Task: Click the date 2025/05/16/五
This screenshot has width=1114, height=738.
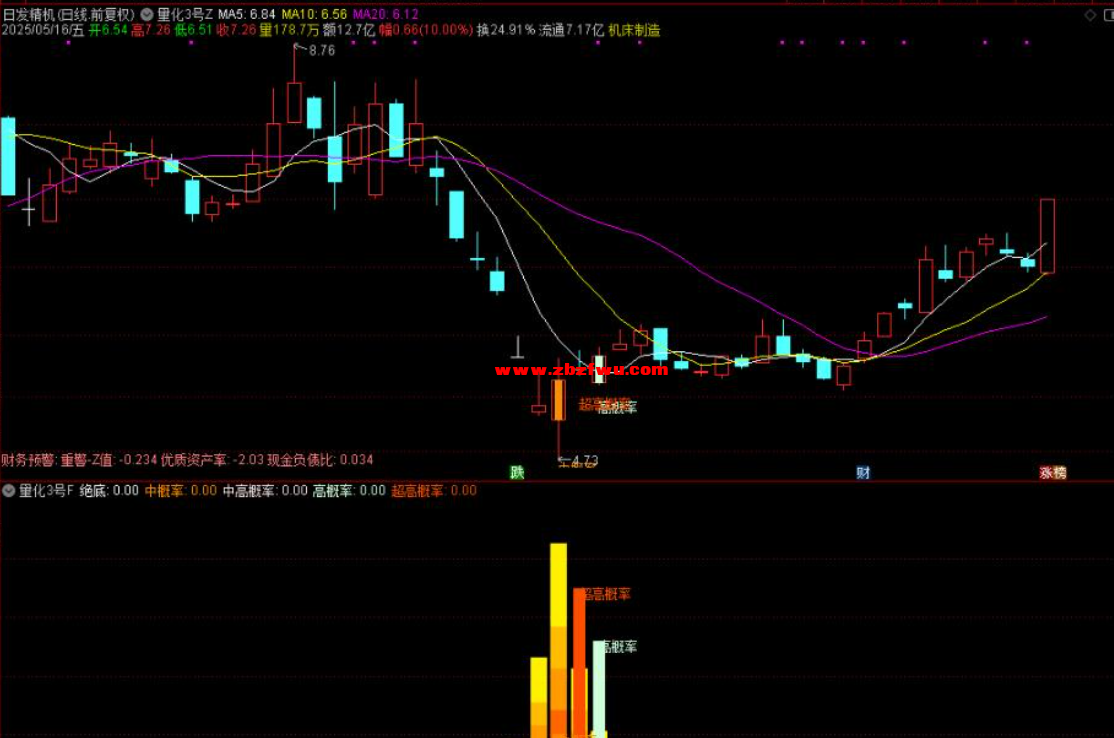Action: [43, 30]
